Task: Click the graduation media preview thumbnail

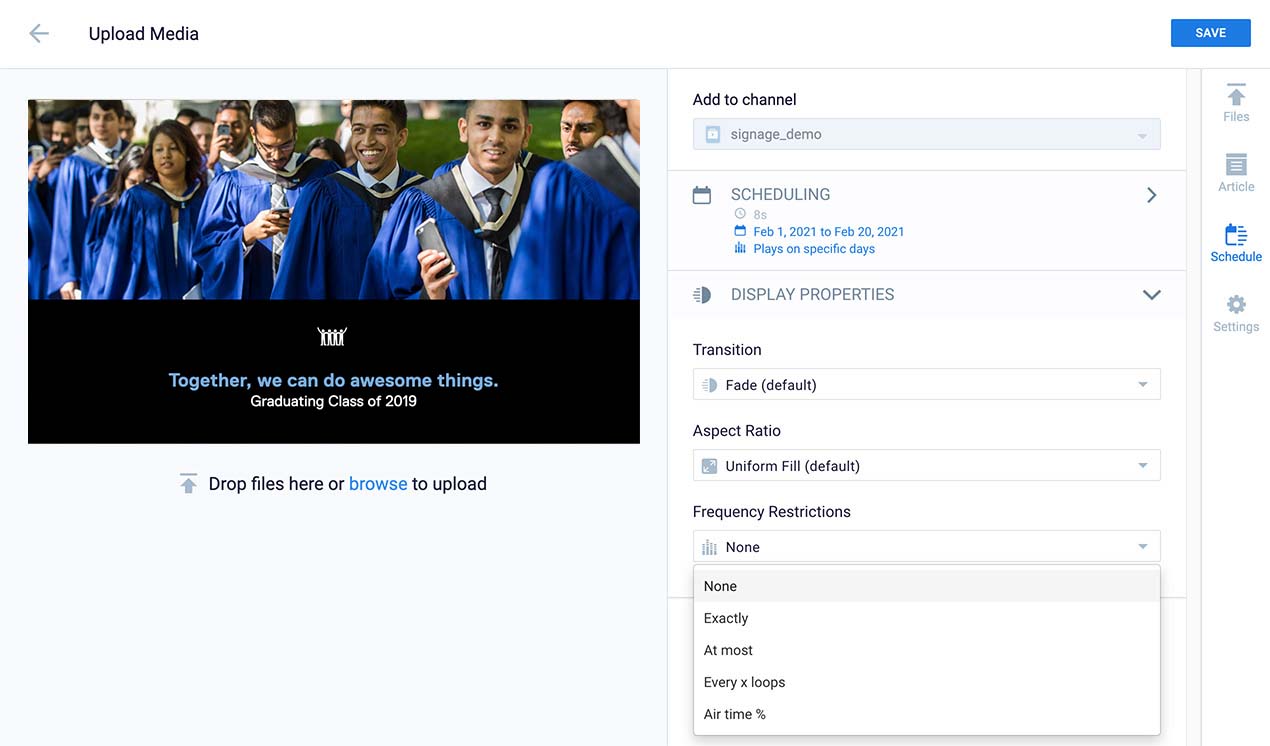Action: pyautogui.click(x=334, y=271)
